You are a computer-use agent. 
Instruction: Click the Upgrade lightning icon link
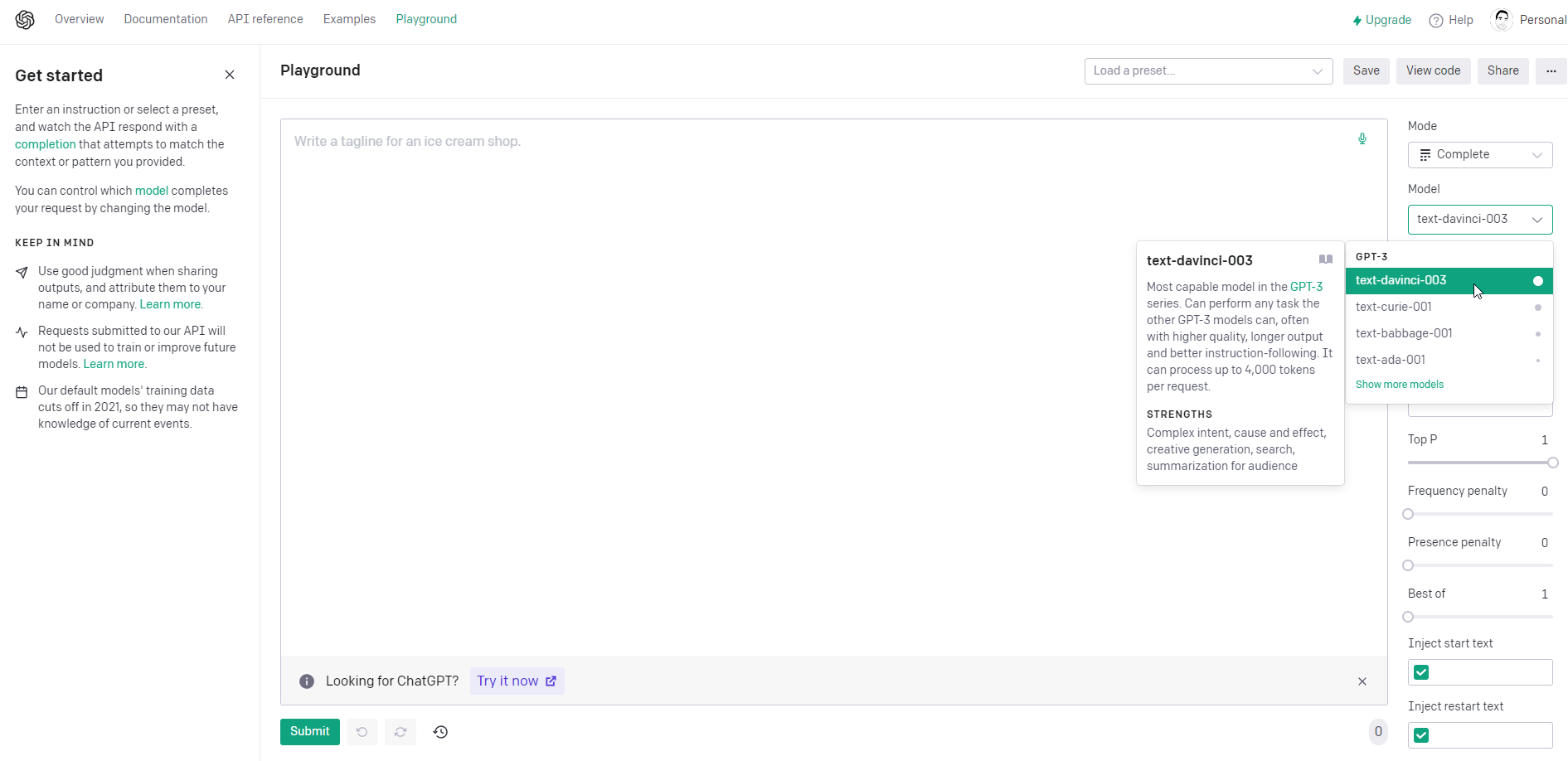1381,20
